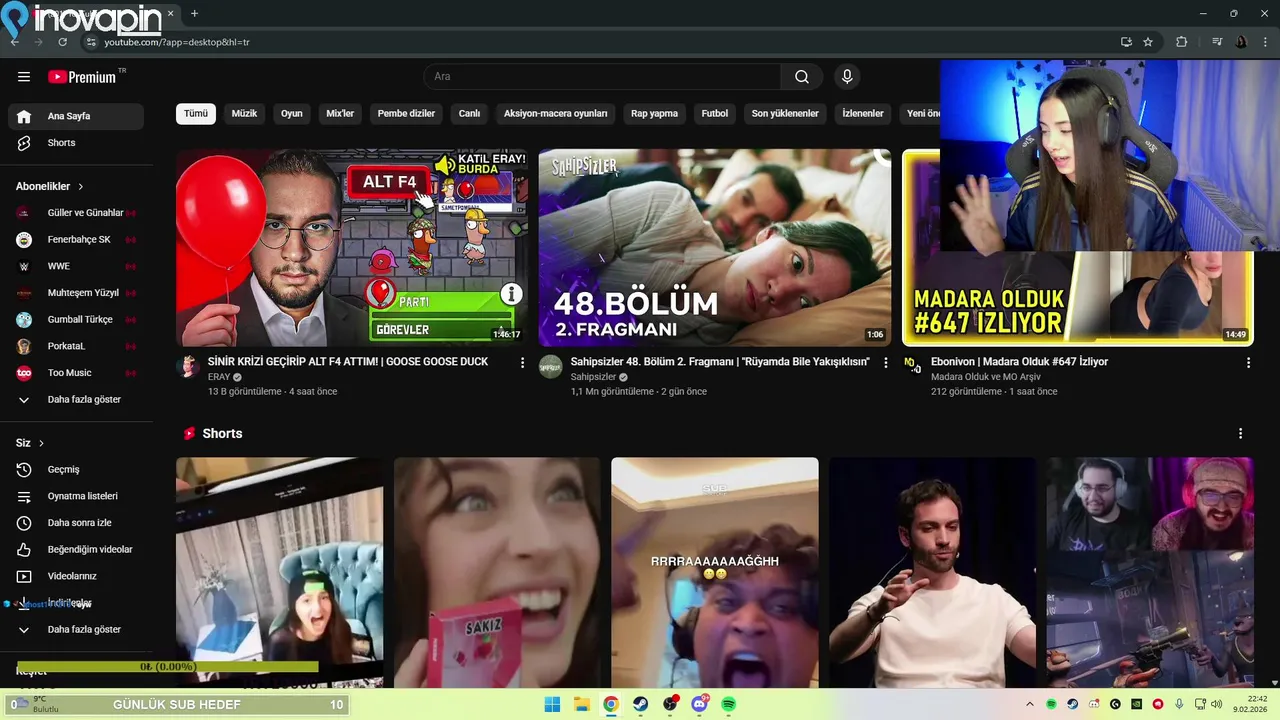Screen dimensions: 1280x720
Task: Open the Abonelikler section chevron
Action: (81, 187)
